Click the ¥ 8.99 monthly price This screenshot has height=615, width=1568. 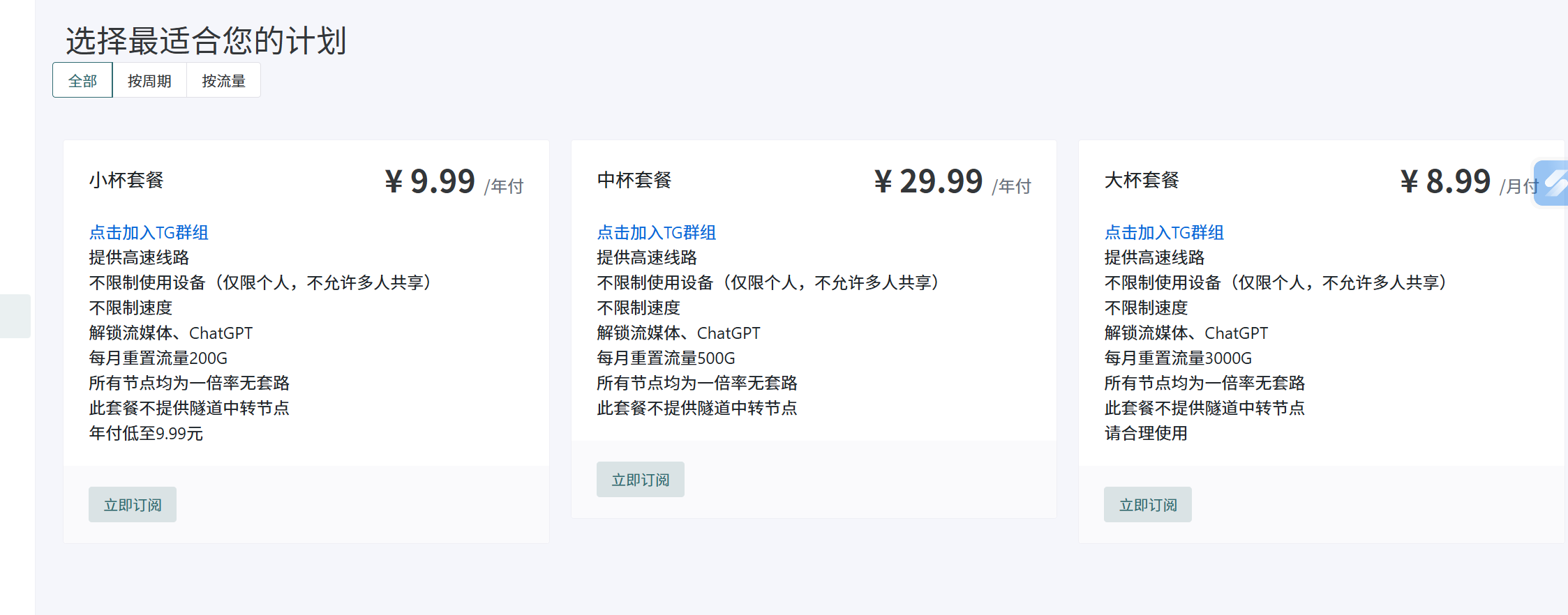click(x=1445, y=181)
